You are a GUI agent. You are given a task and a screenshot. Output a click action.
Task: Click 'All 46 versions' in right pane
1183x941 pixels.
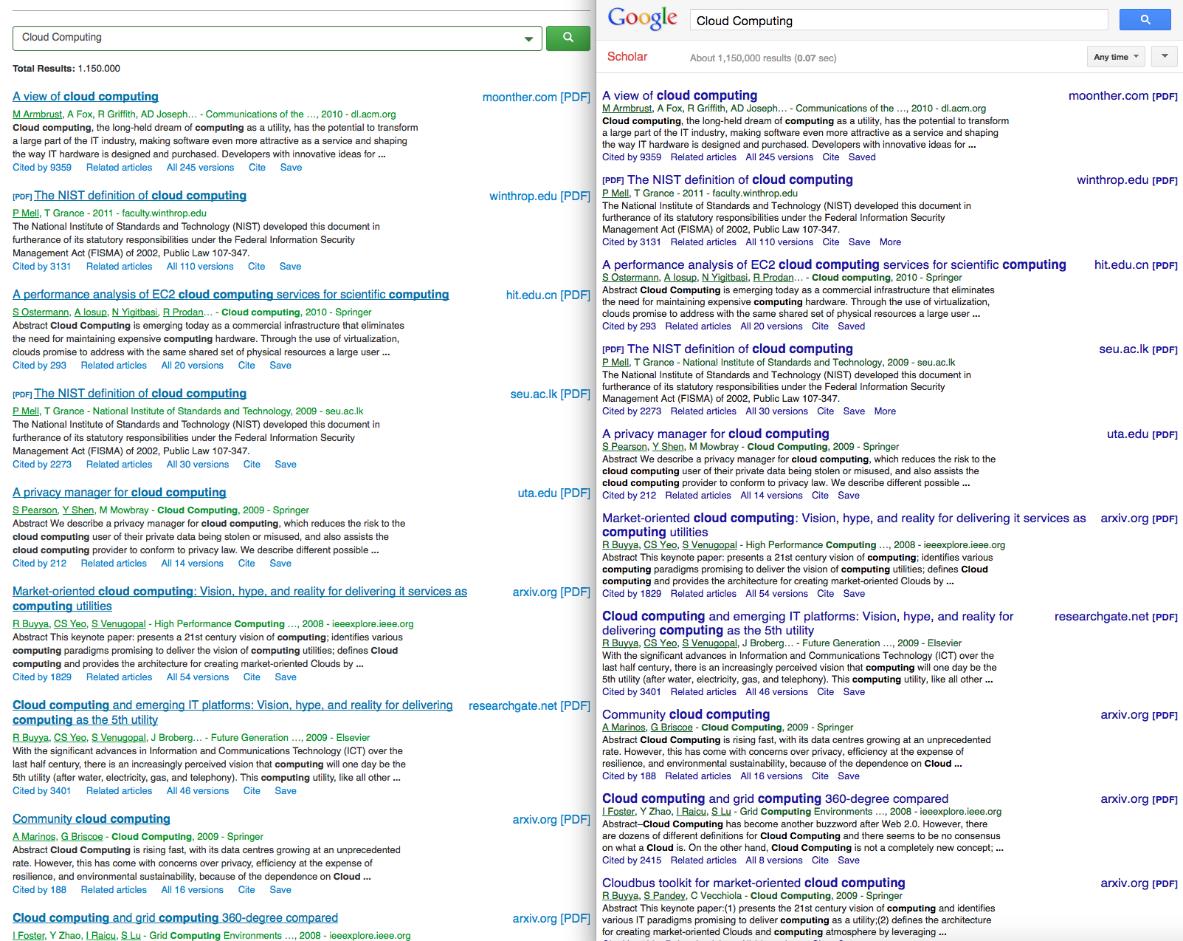776,692
